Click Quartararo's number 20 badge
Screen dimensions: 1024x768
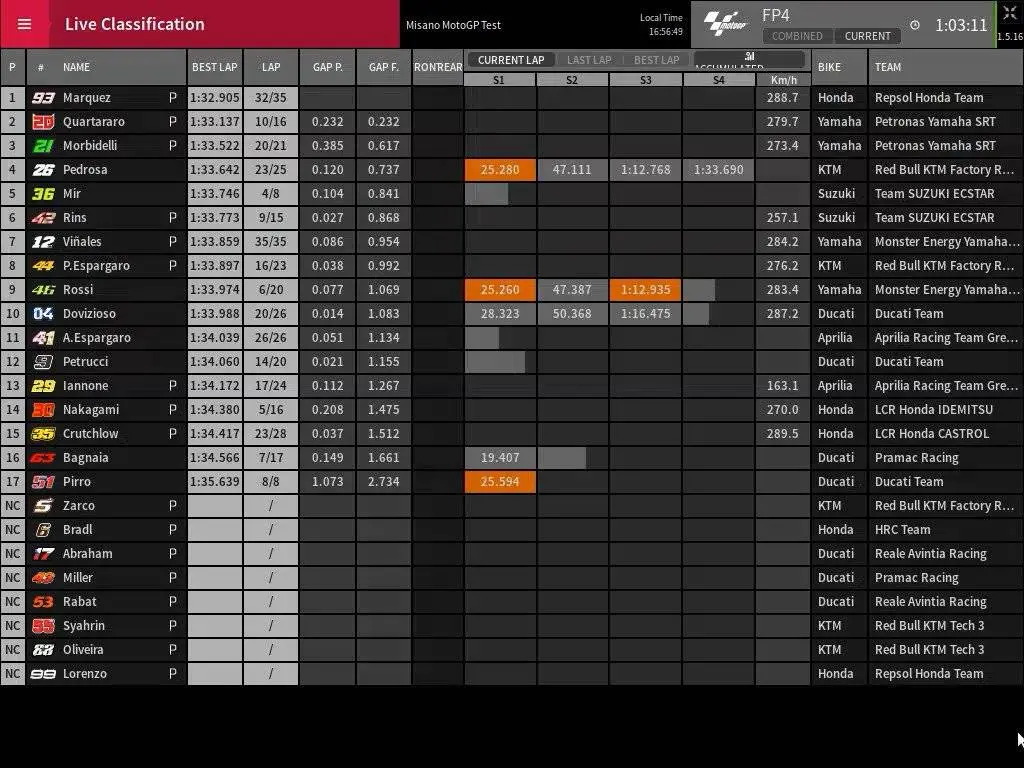coord(43,122)
